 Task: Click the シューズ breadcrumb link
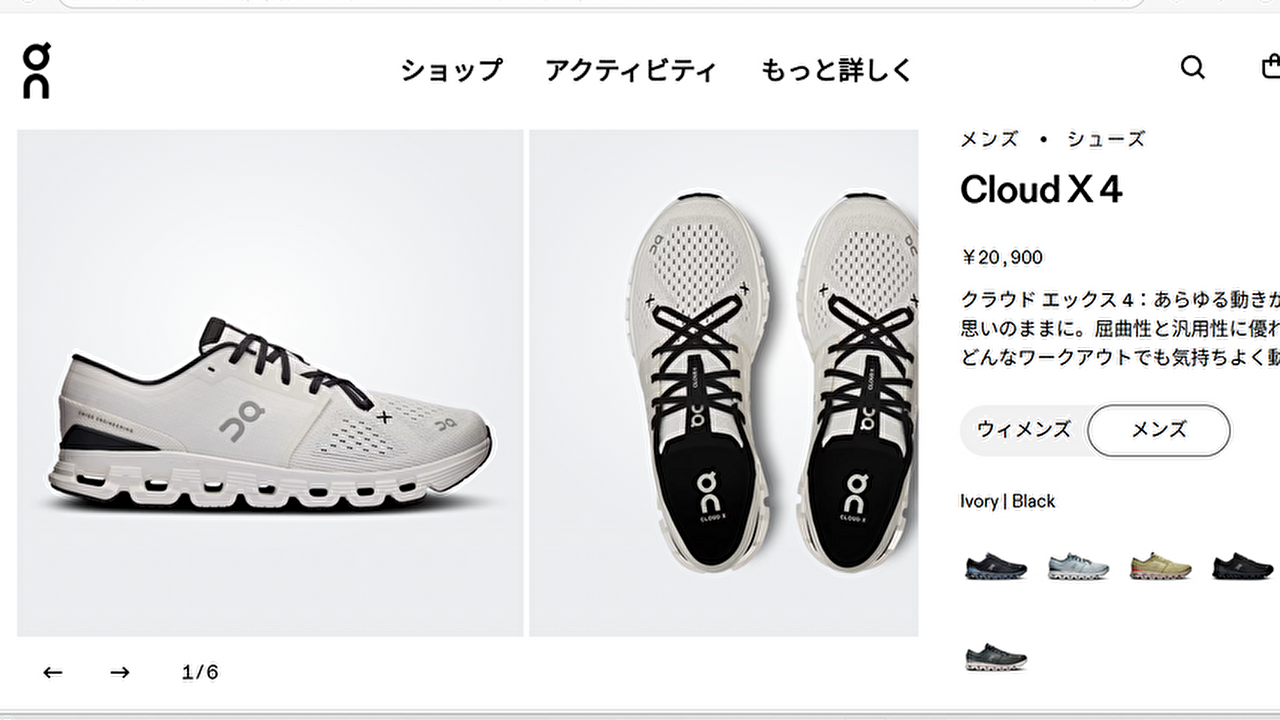click(x=1106, y=139)
